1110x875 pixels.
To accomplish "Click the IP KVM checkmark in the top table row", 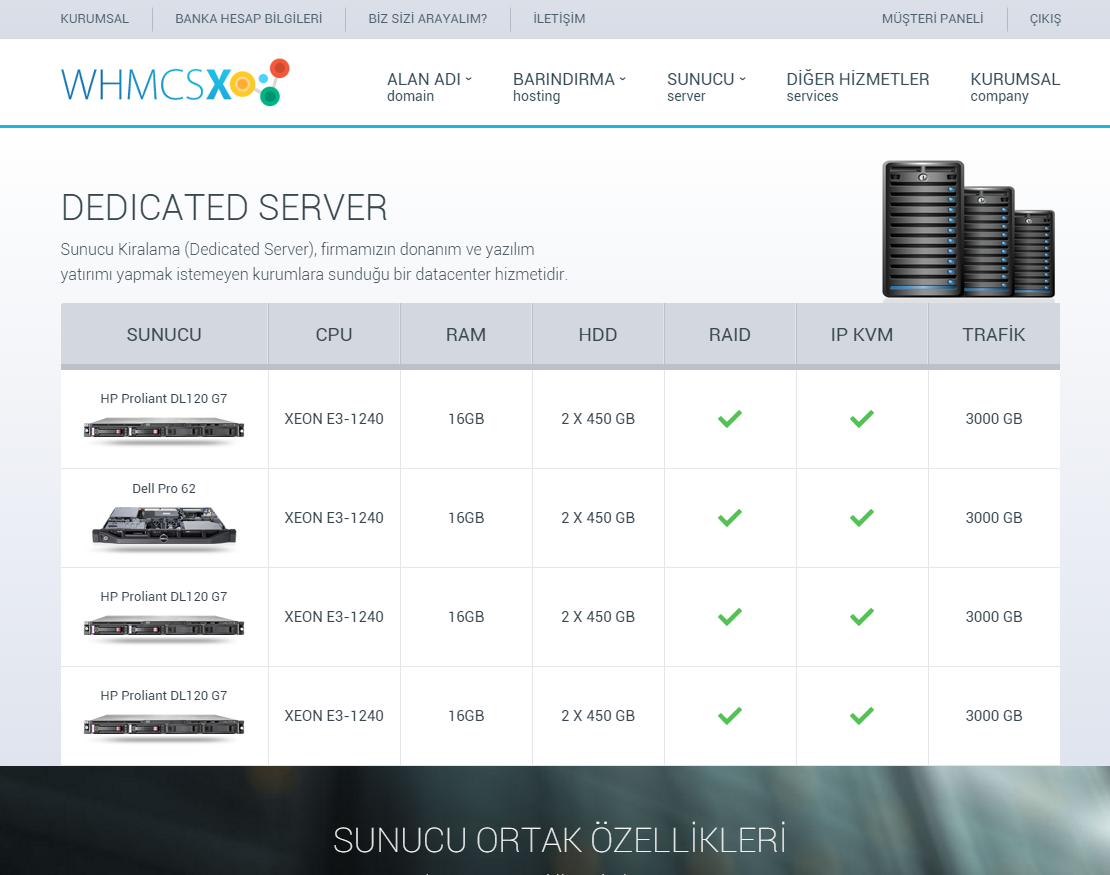I will (862, 418).
